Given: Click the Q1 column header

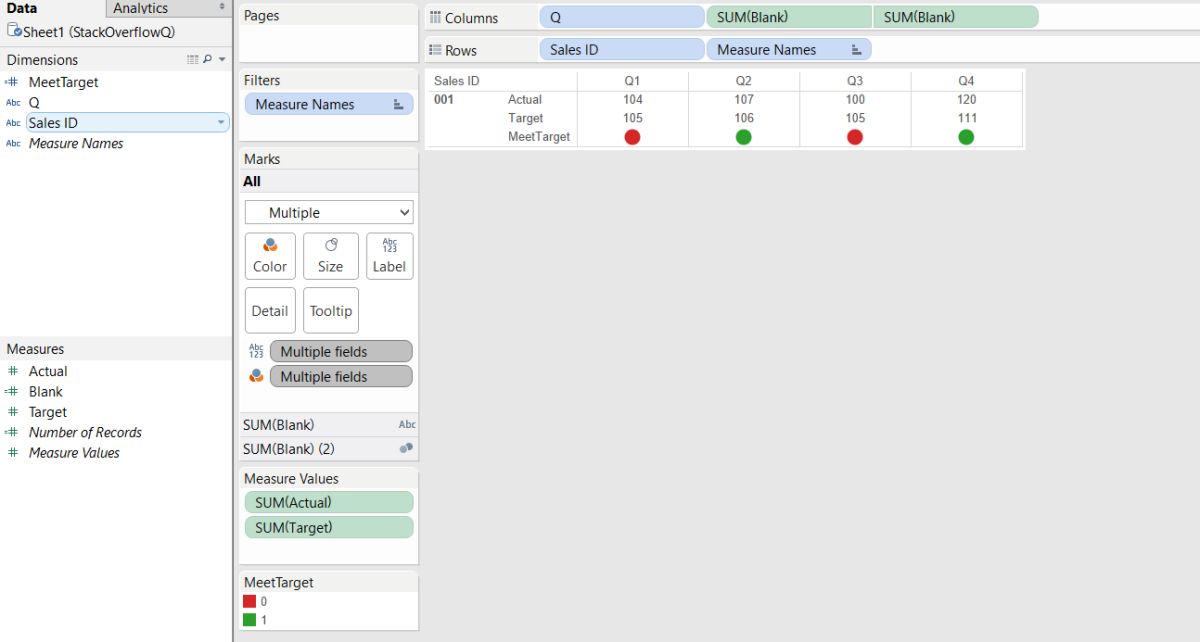Looking at the screenshot, I should coord(632,80).
